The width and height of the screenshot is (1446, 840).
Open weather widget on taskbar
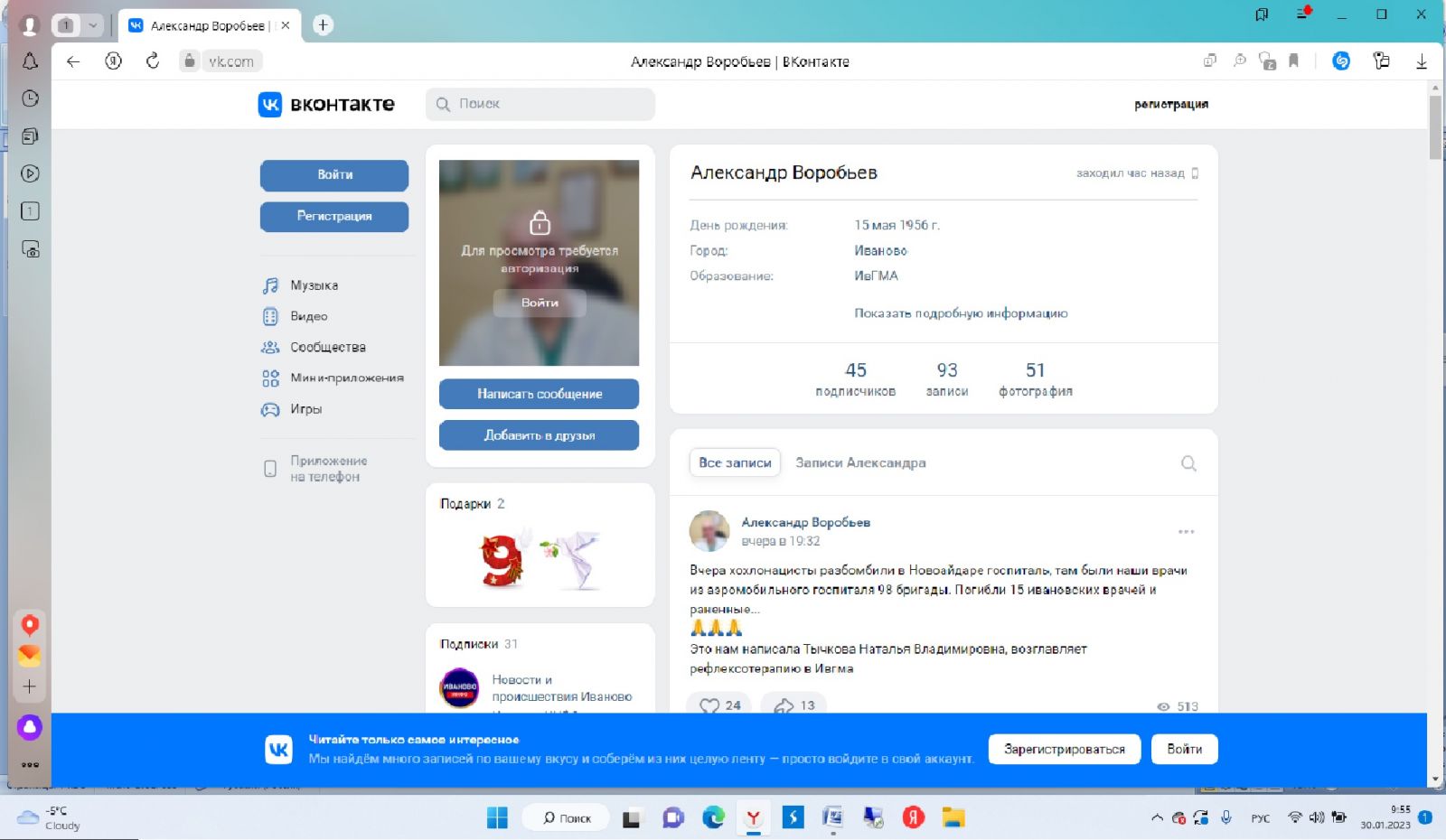(50, 818)
